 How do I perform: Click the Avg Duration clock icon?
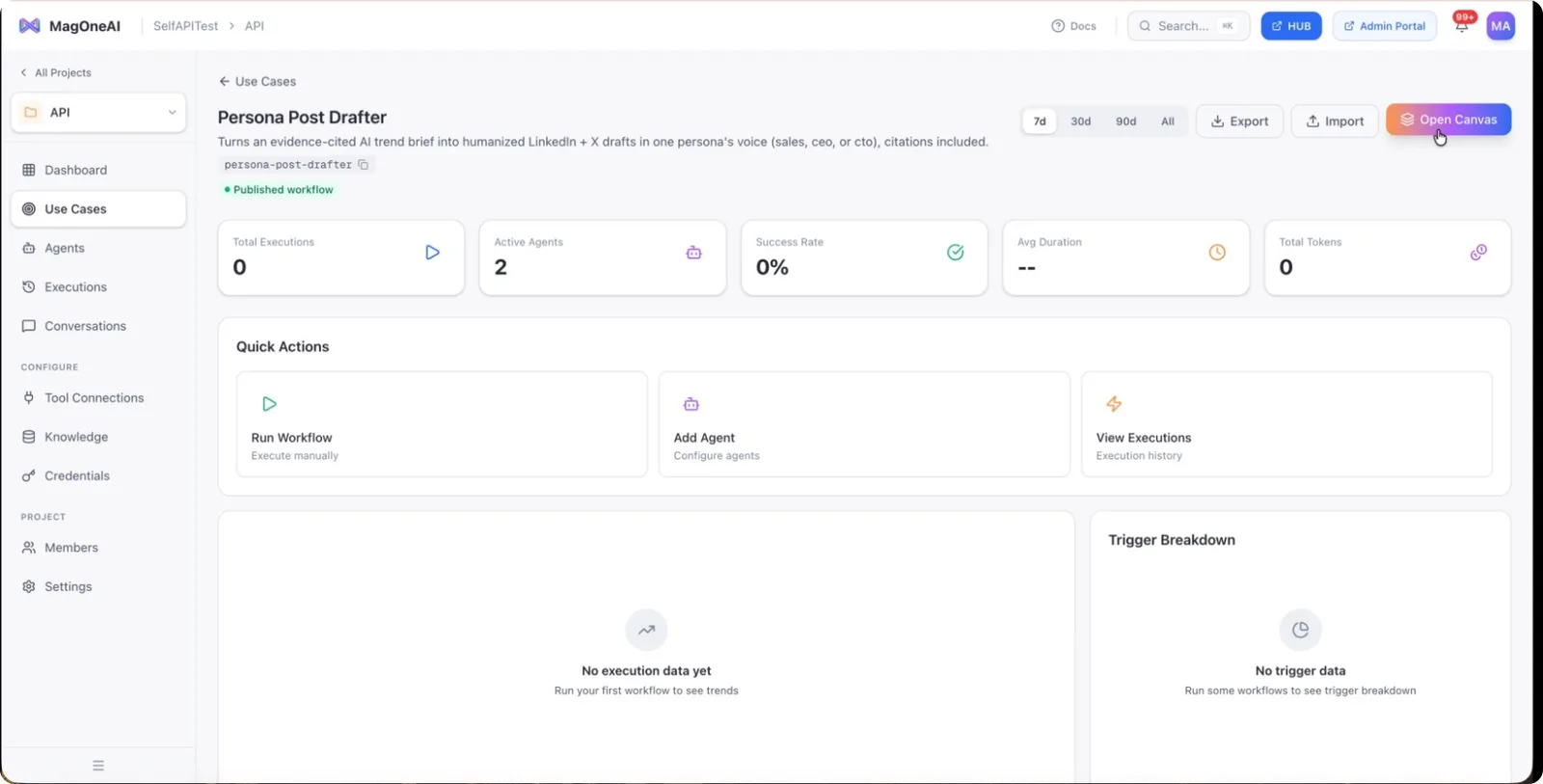tap(1217, 253)
